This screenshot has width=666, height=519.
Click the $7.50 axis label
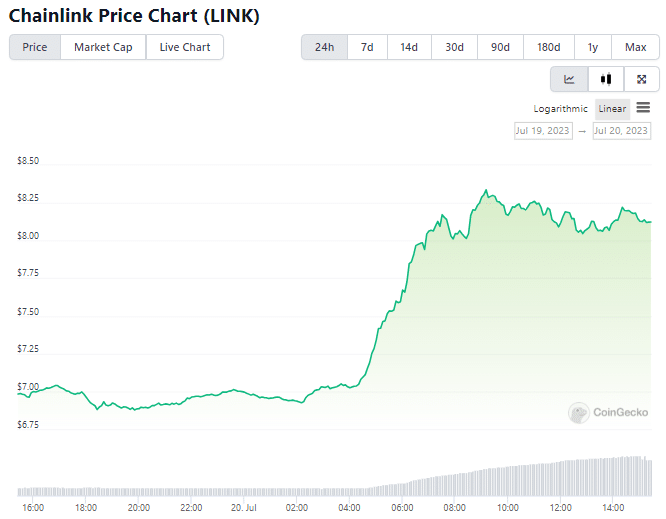tap(28, 312)
